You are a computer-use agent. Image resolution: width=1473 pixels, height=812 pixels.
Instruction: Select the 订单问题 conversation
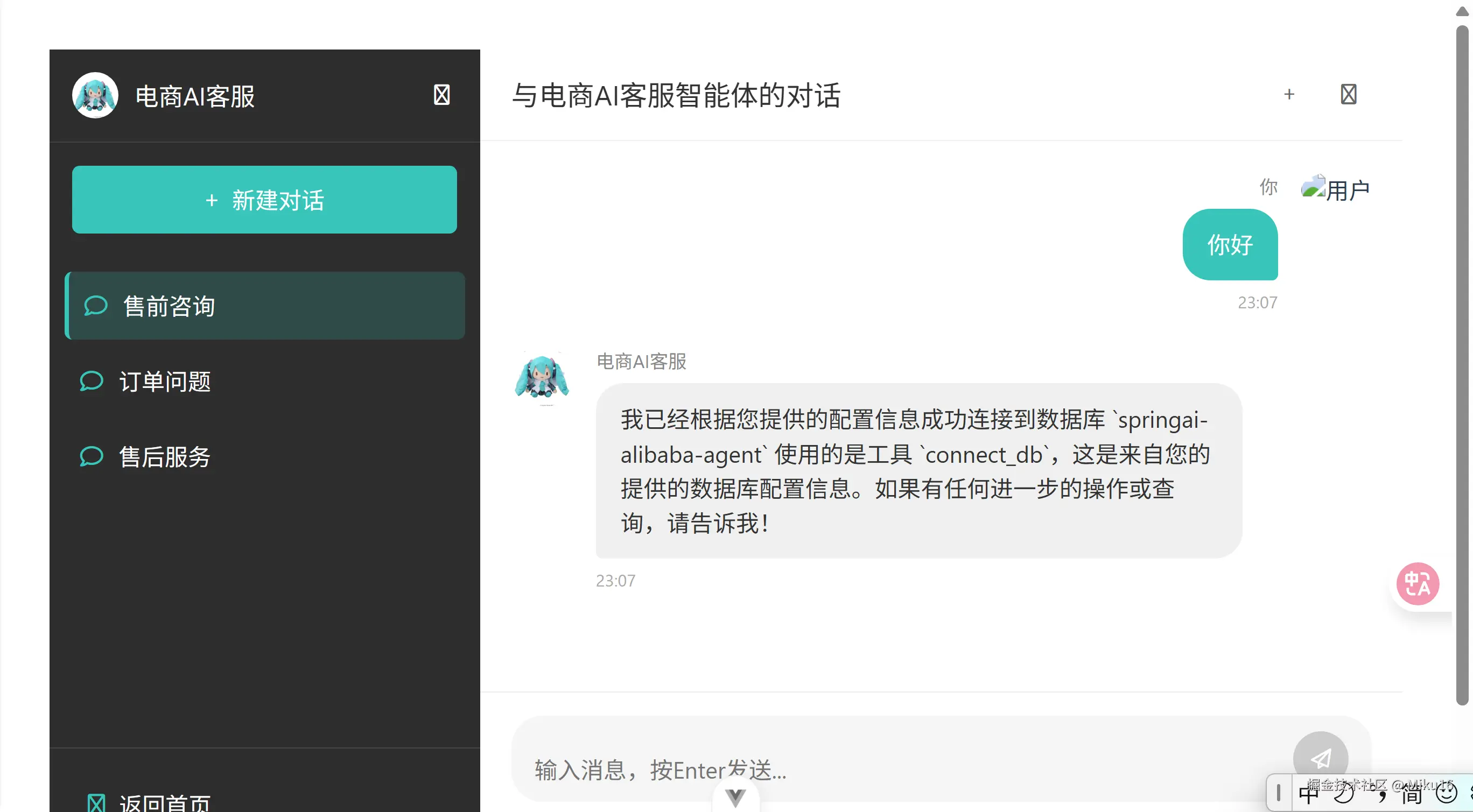pos(165,381)
